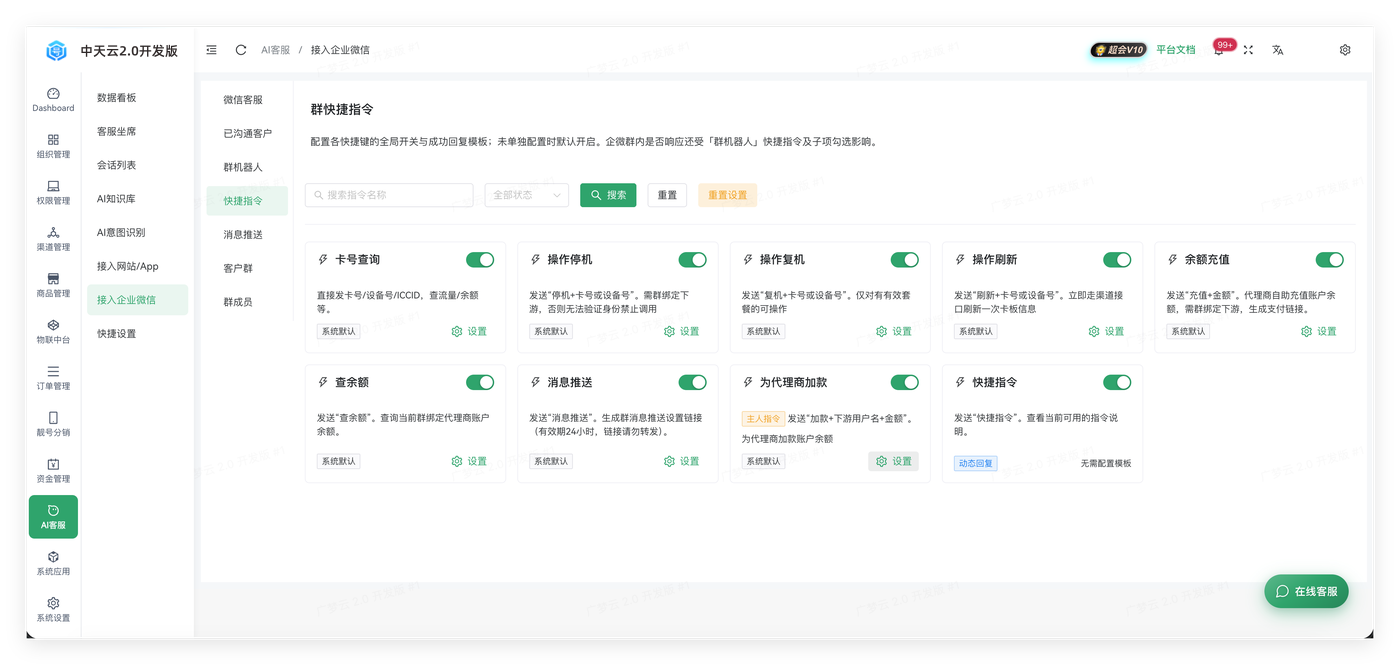Screen dimensions: 1400x665
Task: Toggle the 余额充值 command switch
Action: (1329, 260)
